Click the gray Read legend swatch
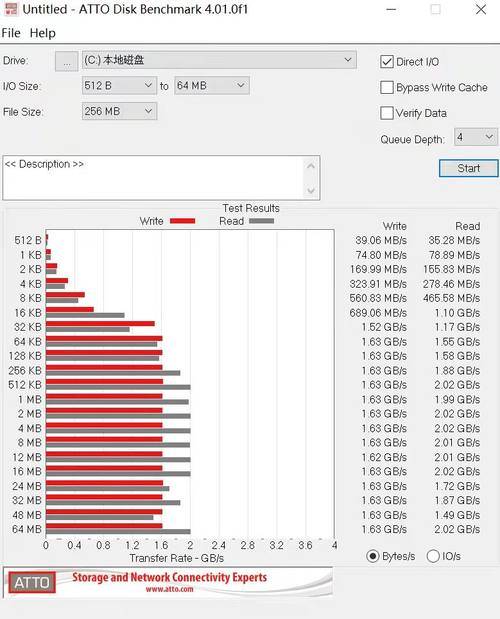The image size is (500, 619). click(x=261, y=221)
